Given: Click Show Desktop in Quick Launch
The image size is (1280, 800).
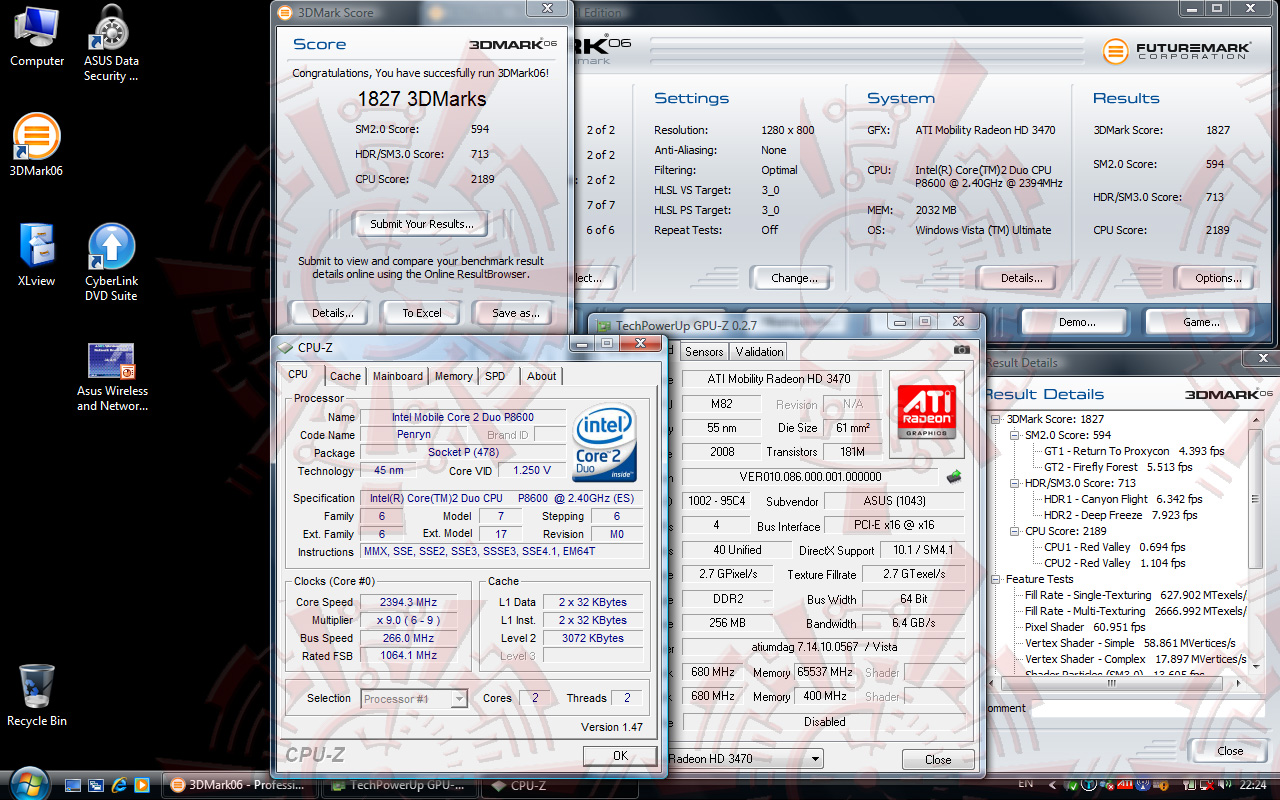Looking at the screenshot, I should [75, 785].
